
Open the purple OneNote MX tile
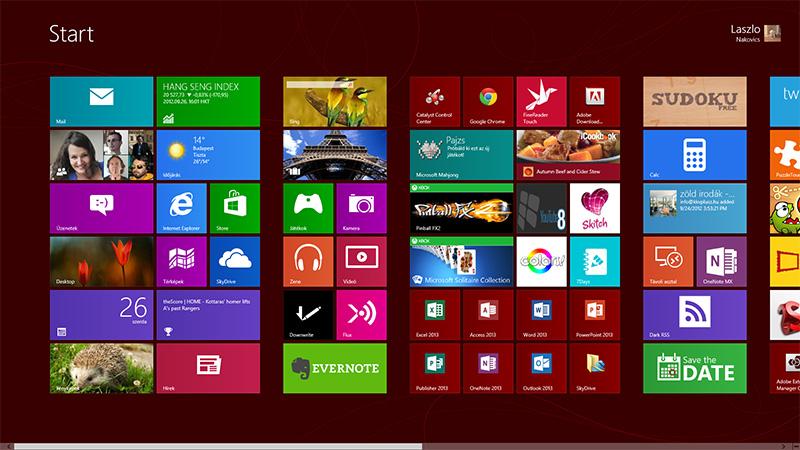point(721,262)
